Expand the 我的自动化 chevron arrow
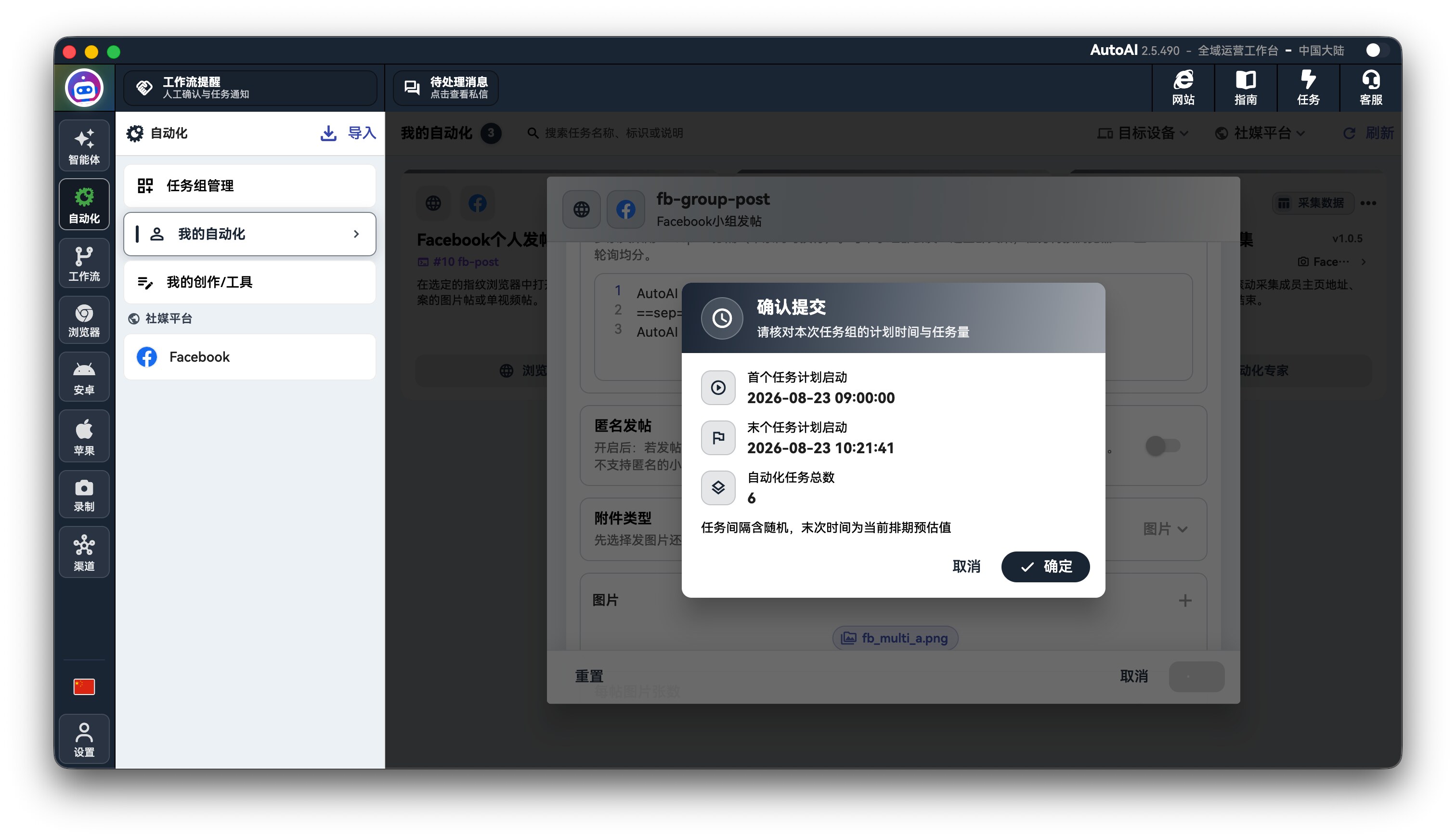 click(x=356, y=234)
